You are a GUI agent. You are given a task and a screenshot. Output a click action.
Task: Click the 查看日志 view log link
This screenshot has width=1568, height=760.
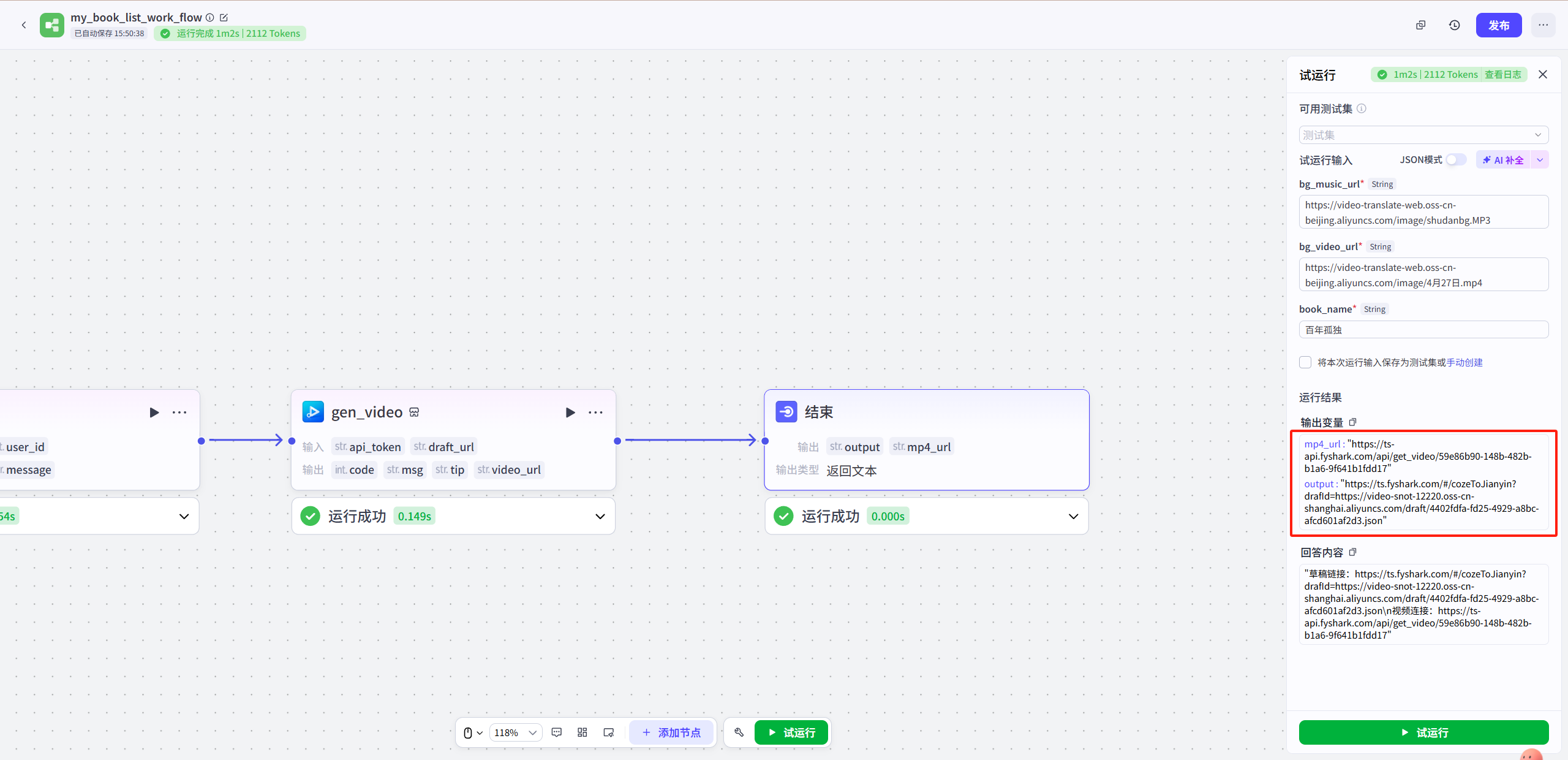[x=1502, y=75]
